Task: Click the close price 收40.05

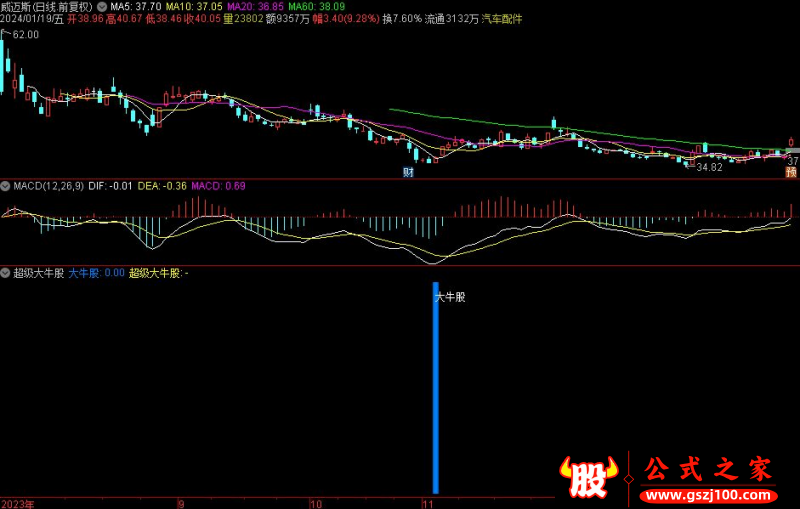Action: (x=202, y=19)
